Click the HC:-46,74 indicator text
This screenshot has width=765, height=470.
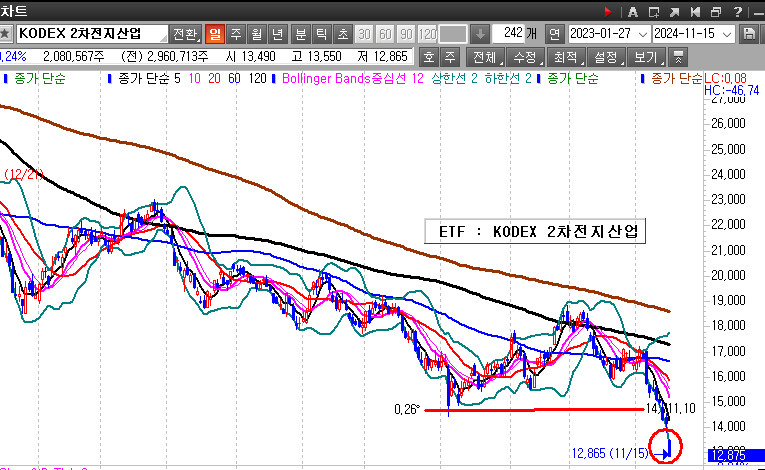point(732,90)
